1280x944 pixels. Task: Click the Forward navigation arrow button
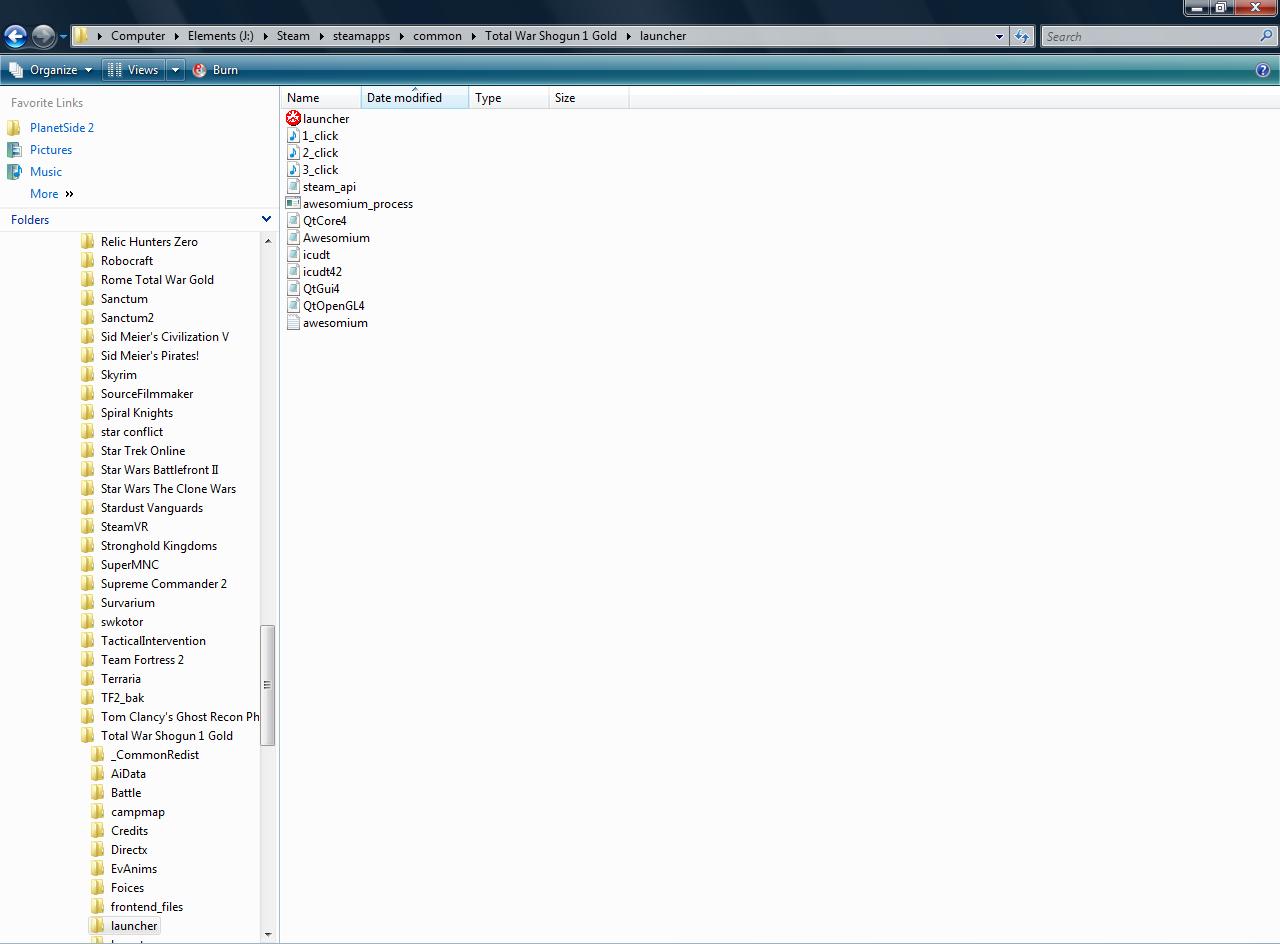43,37
